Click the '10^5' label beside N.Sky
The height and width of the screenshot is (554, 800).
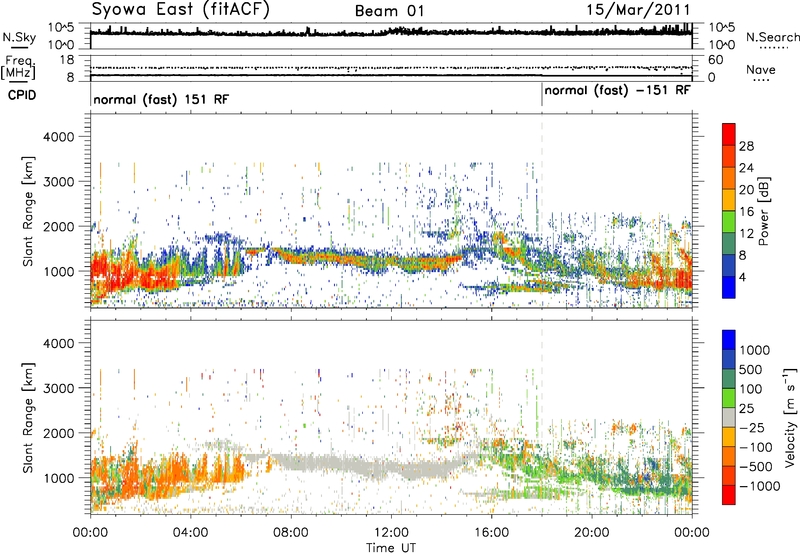(x=60, y=27)
